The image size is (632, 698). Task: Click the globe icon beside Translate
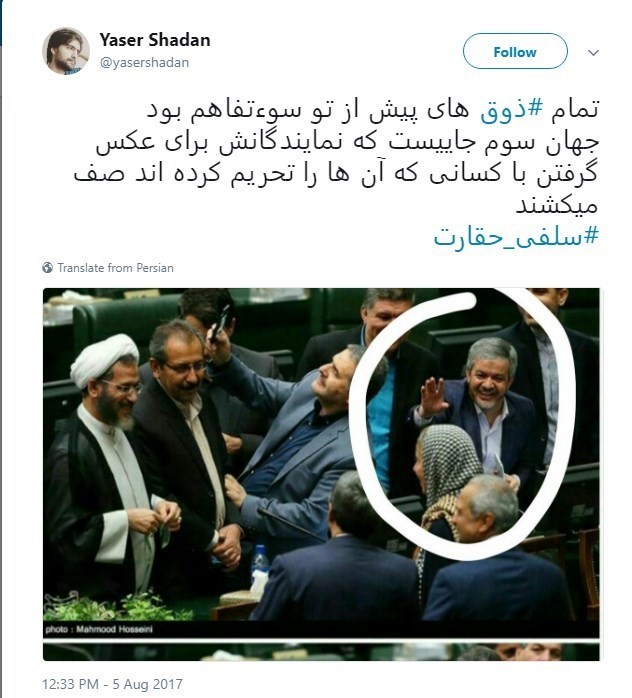coord(48,268)
